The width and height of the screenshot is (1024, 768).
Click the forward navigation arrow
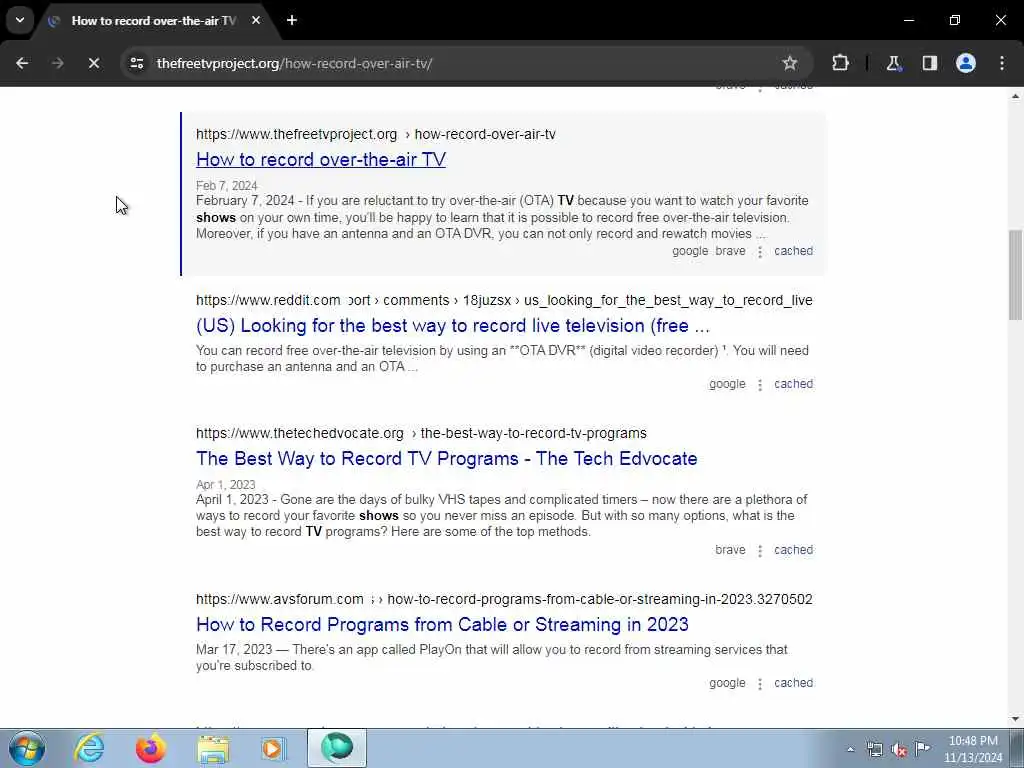pyautogui.click(x=57, y=63)
